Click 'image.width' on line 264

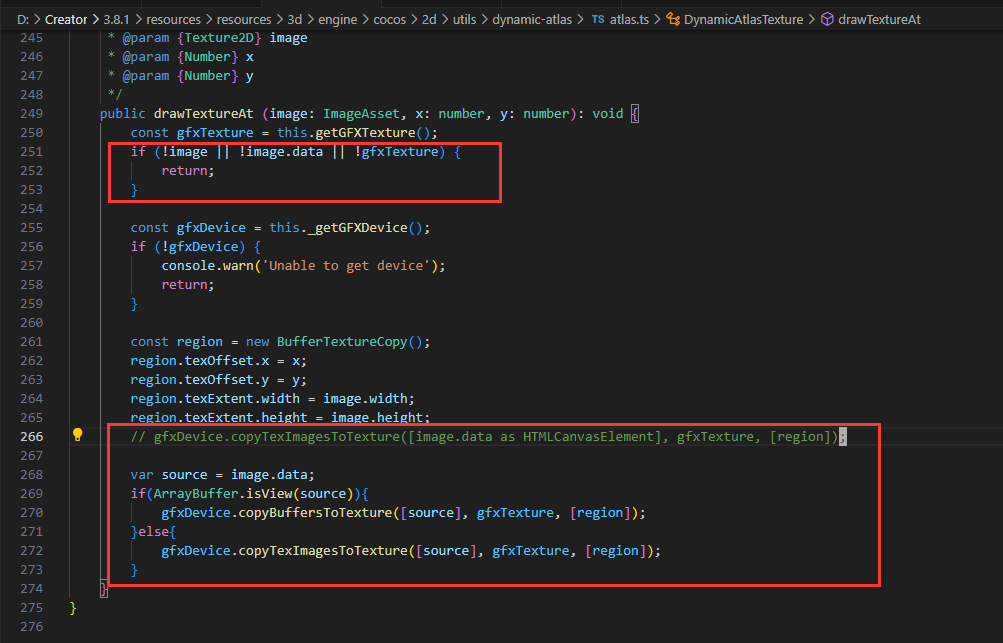click(x=365, y=399)
